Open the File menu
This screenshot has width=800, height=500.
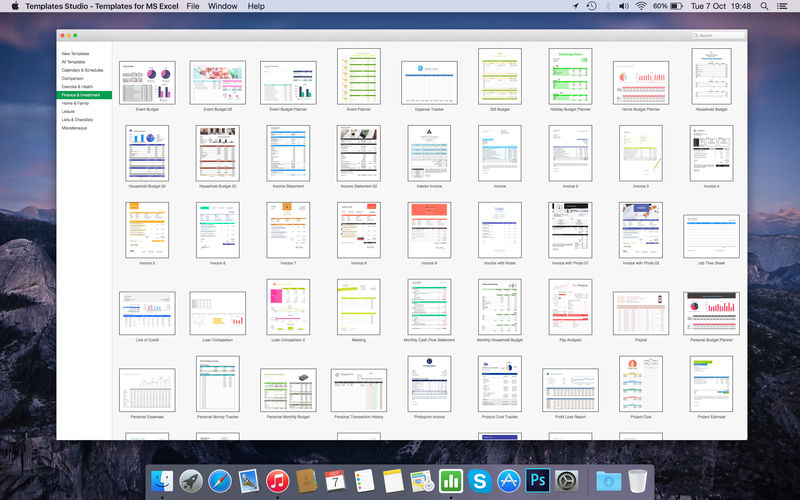tap(193, 6)
